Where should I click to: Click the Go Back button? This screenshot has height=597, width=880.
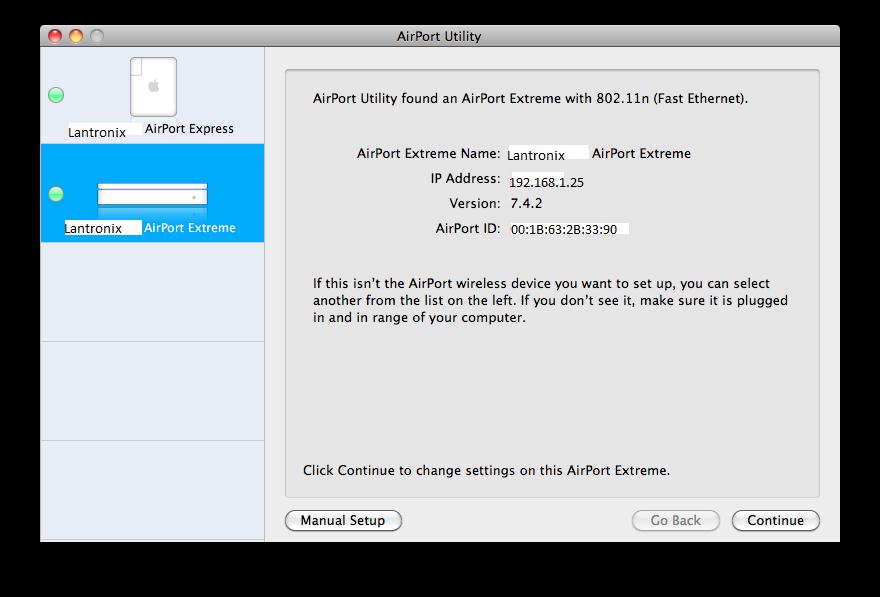(x=675, y=520)
